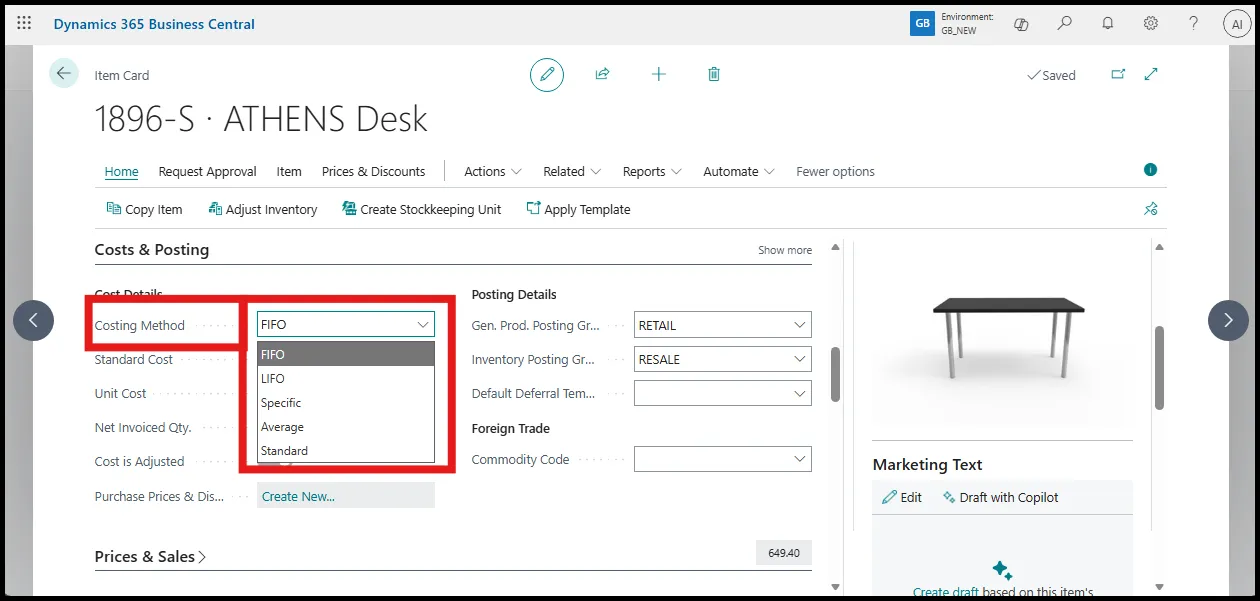Go to previous record arrow
The image size is (1260, 601).
[x=33, y=320]
